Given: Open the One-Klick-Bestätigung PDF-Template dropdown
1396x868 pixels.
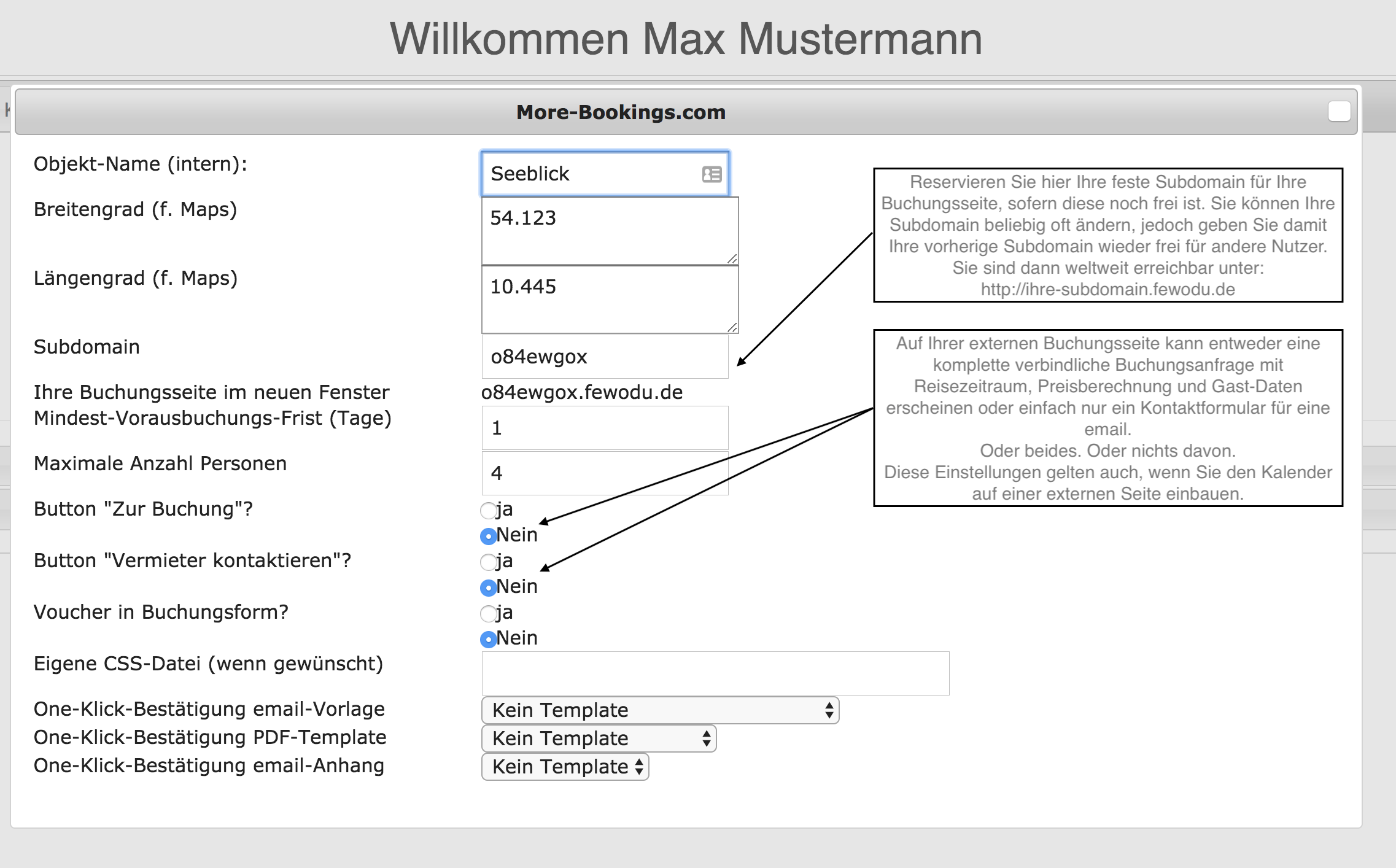Looking at the screenshot, I should tap(599, 738).
